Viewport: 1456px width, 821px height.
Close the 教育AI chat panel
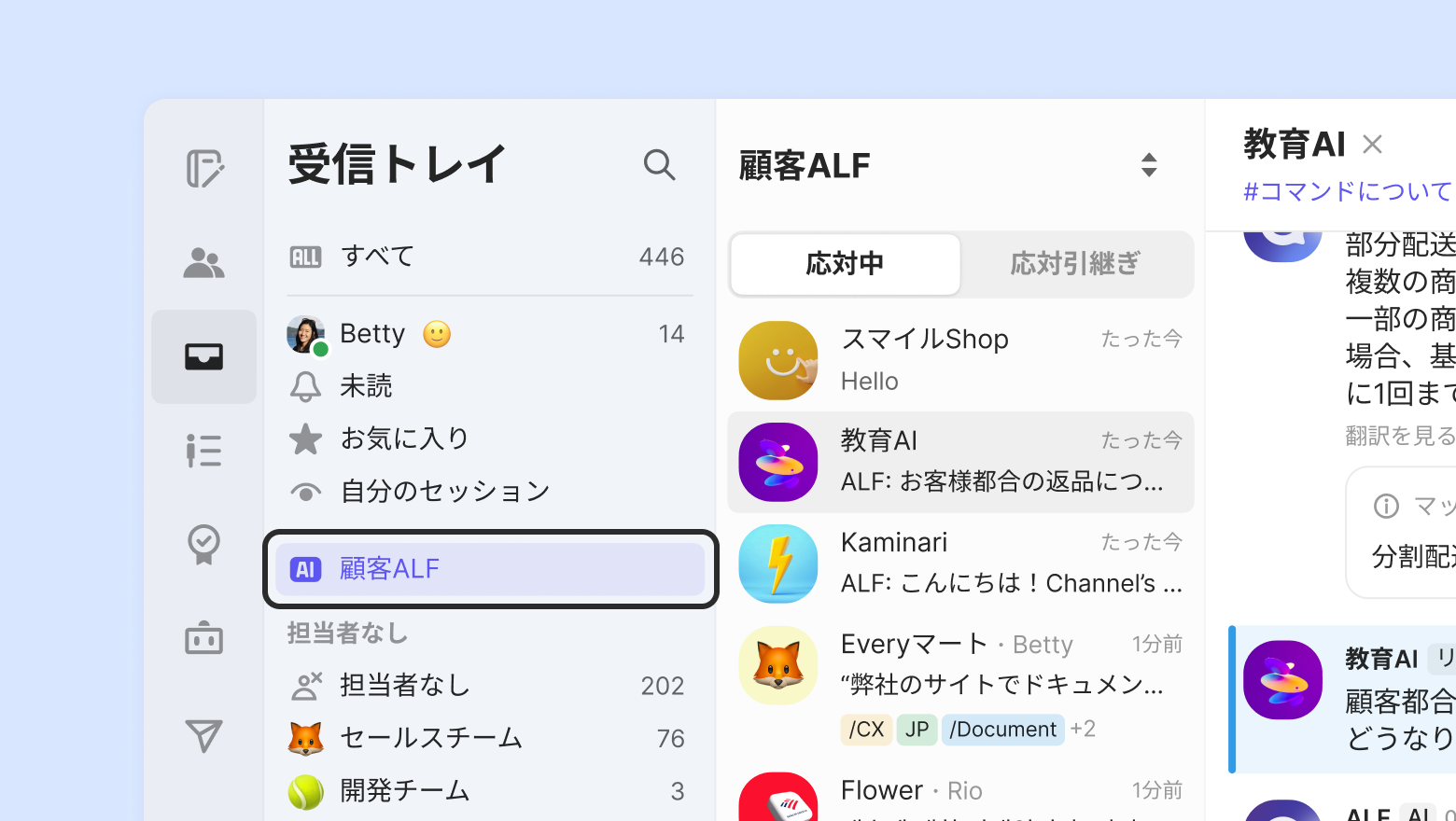pyautogui.click(x=1372, y=145)
